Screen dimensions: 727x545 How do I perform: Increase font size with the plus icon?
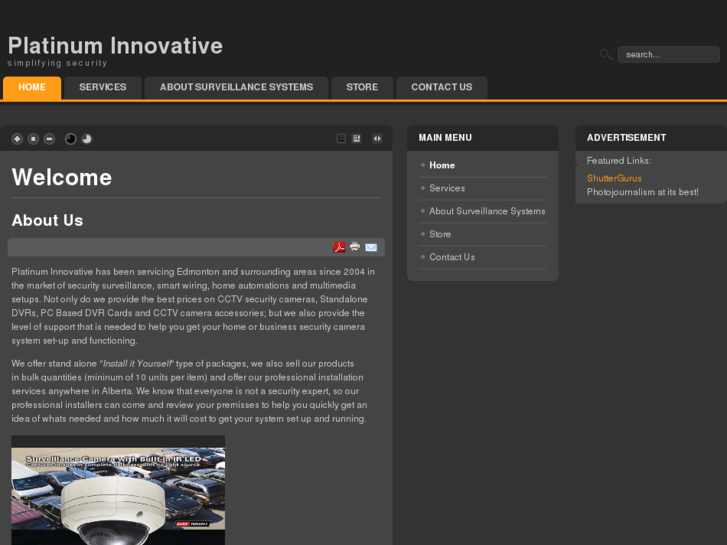coord(17,139)
